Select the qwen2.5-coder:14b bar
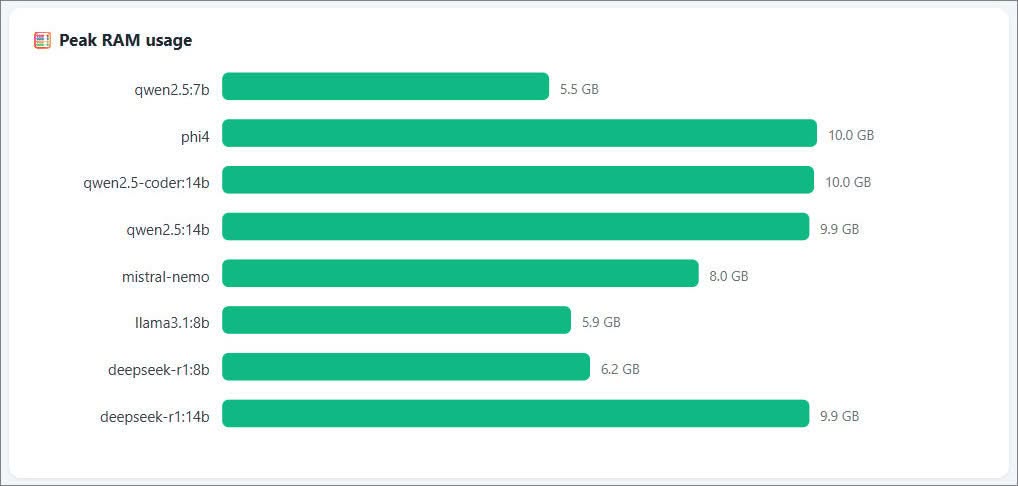The height and width of the screenshot is (486, 1018). tap(518, 180)
